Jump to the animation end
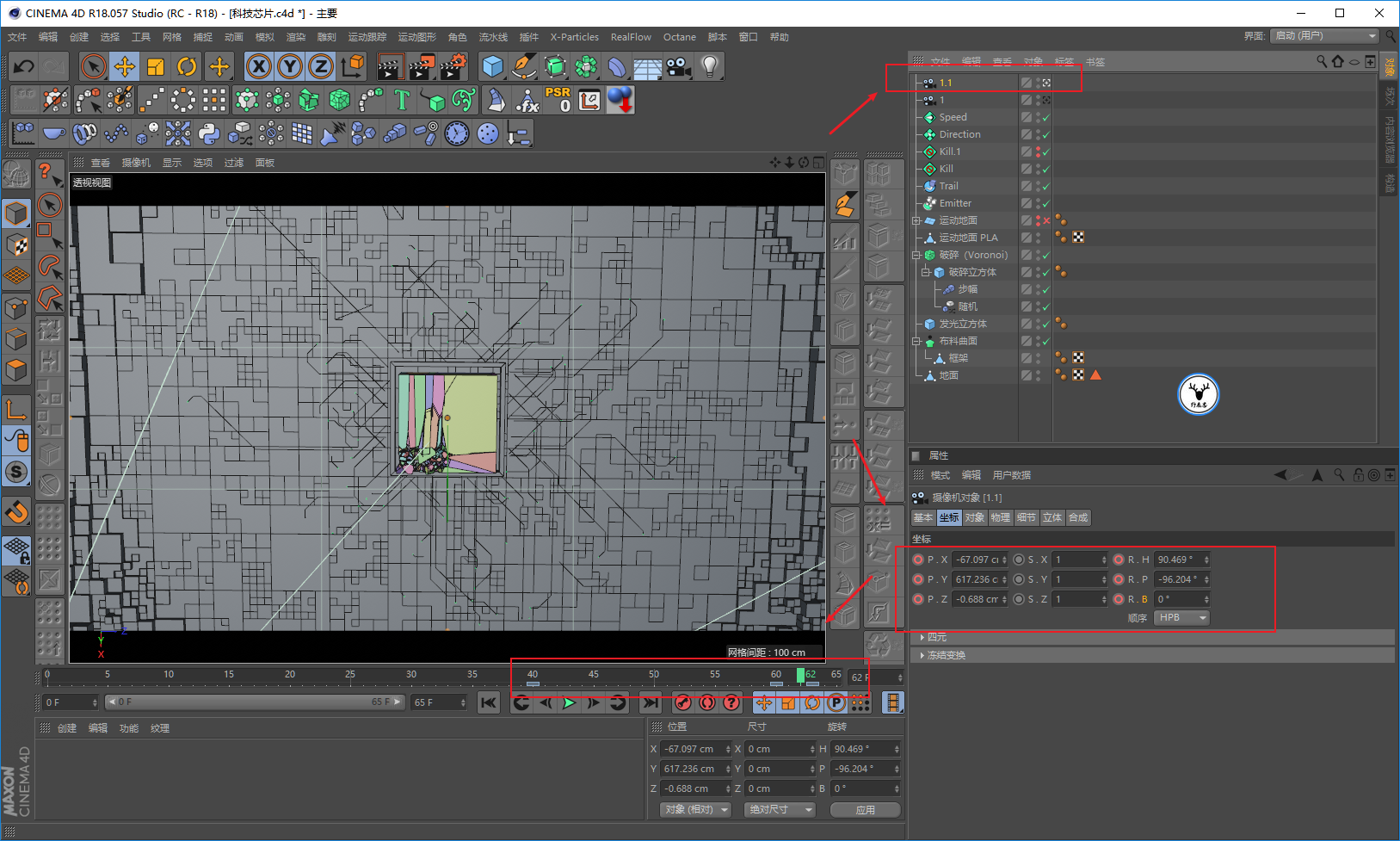 pos(651,703)
